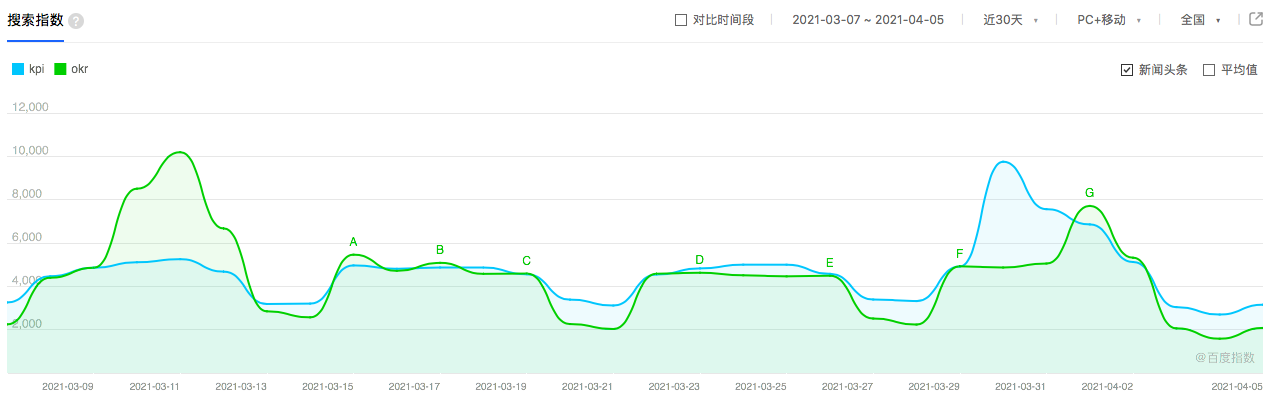
Task: Click news marker E on chart
Action: coord(830,263)
